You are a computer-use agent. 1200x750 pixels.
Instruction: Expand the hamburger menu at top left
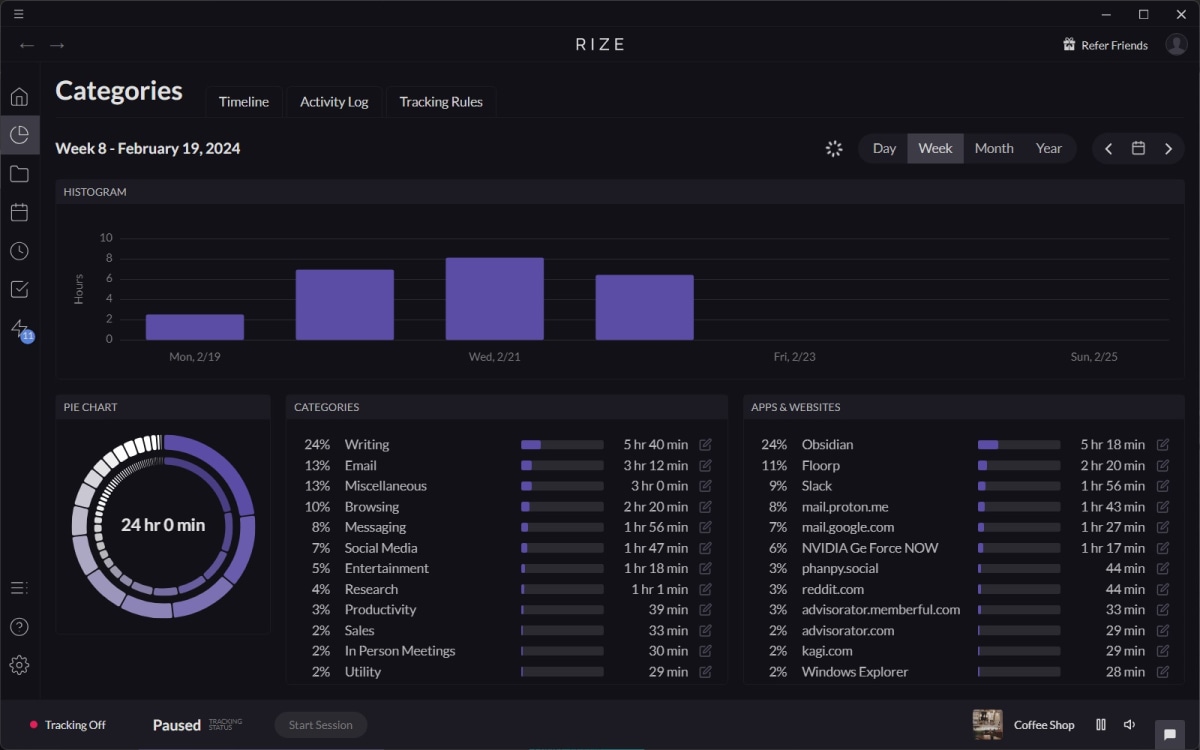pos(19,14)
